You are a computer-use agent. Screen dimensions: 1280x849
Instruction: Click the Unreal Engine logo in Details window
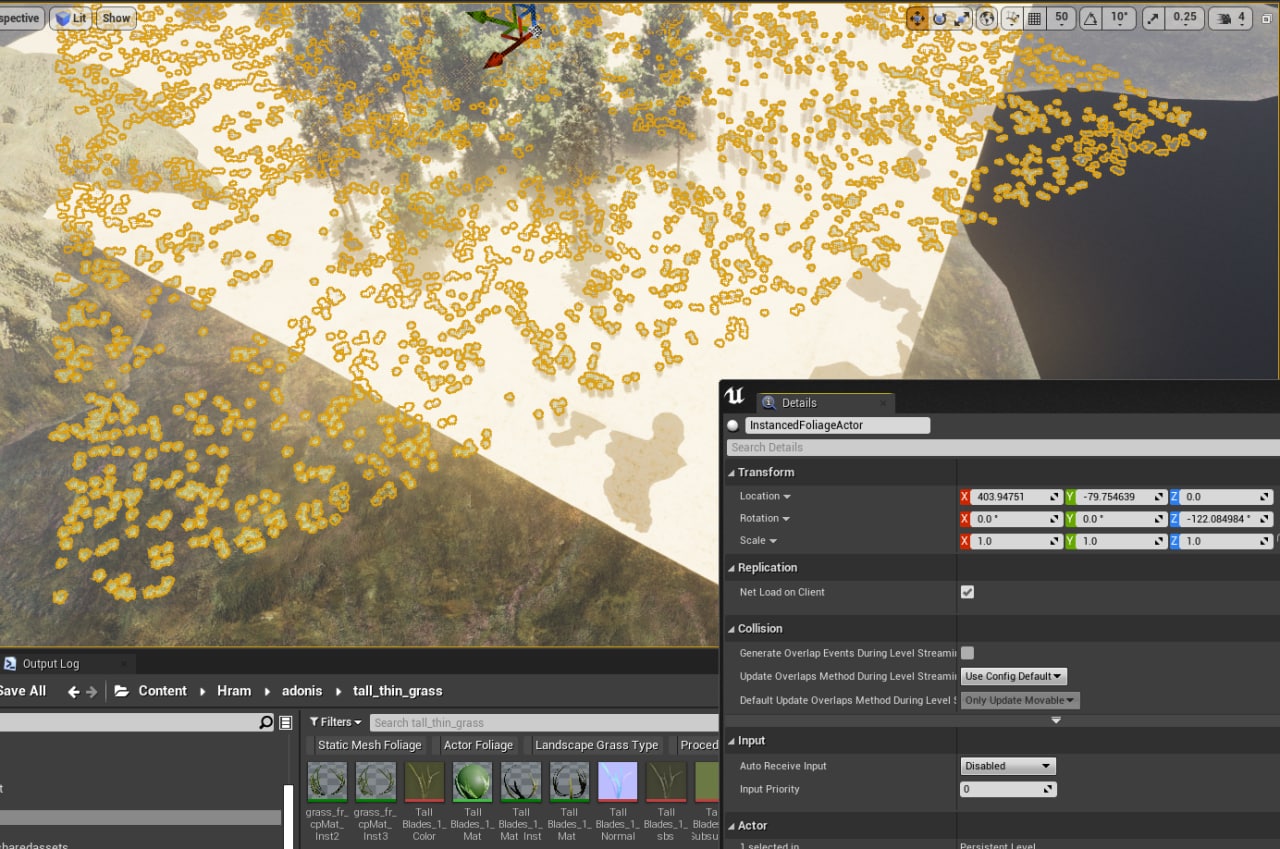[x=735, y=397]
